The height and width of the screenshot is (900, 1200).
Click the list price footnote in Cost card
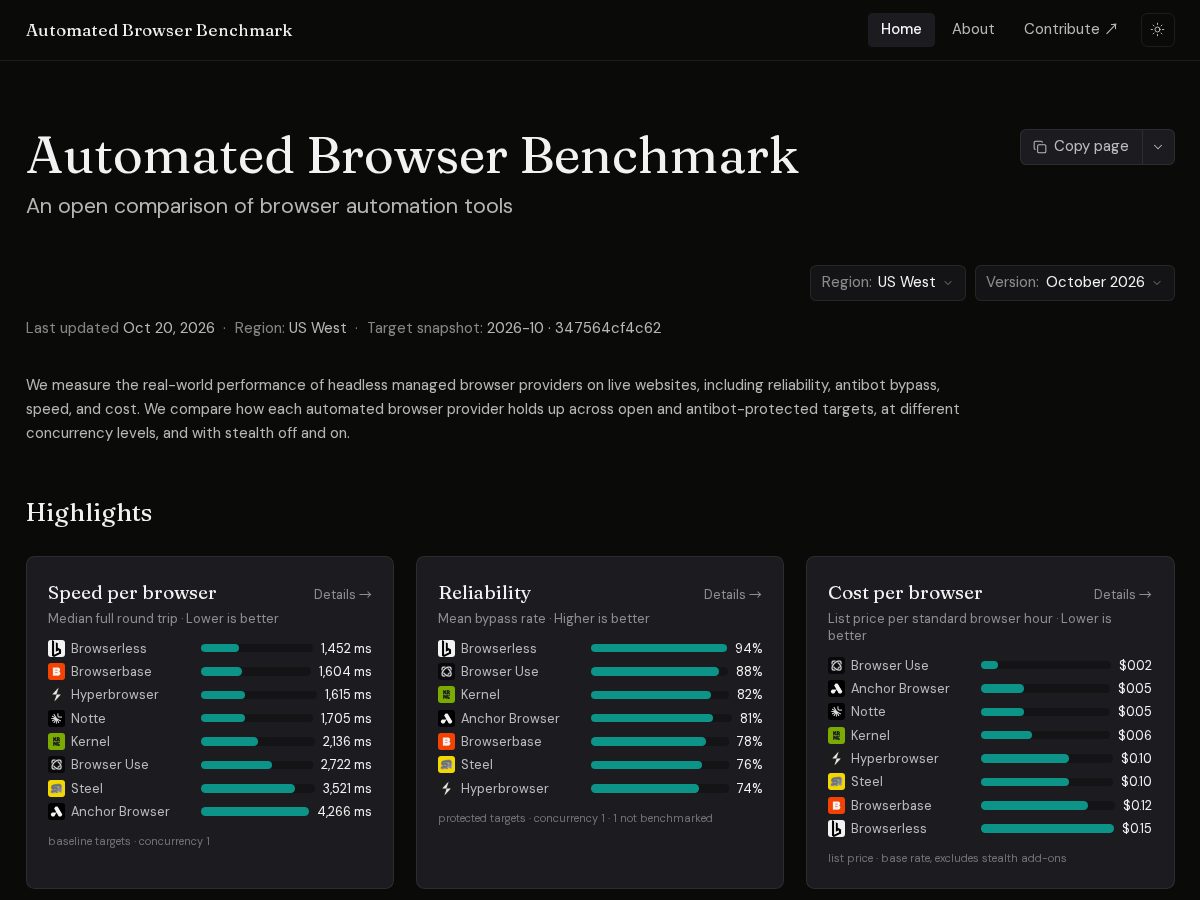click(947, 858)
